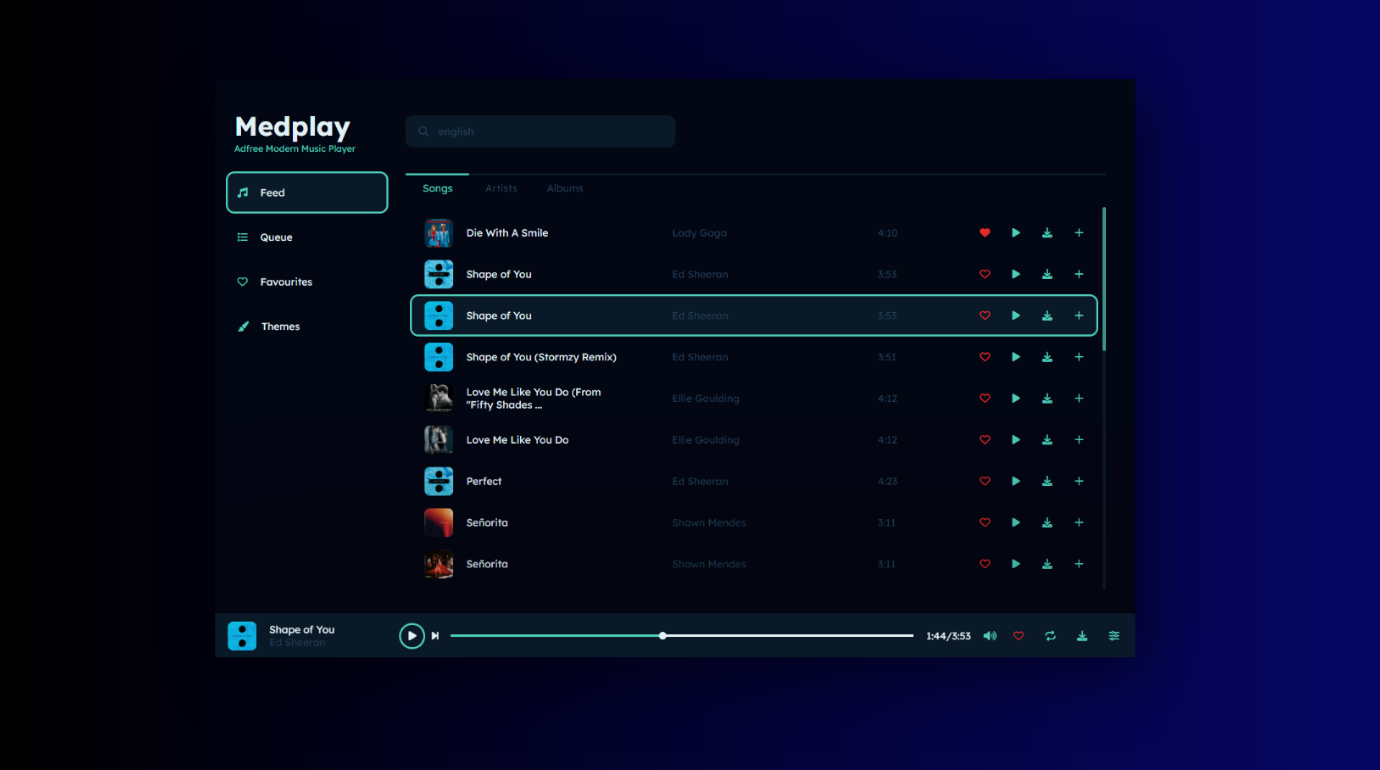
Task: Click the song list vertical scrollbar
Action: (x=1104, y=280)
